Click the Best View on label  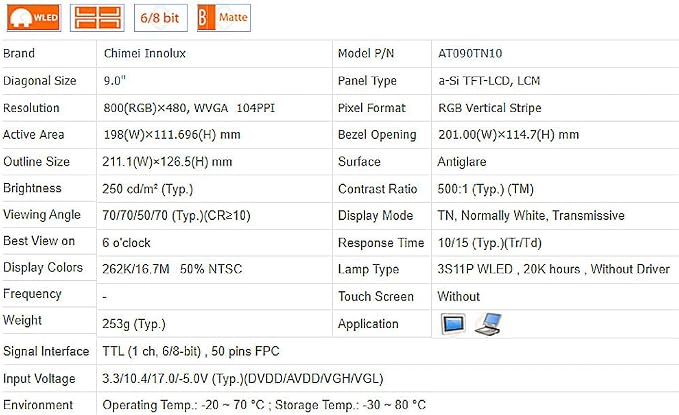39,241
